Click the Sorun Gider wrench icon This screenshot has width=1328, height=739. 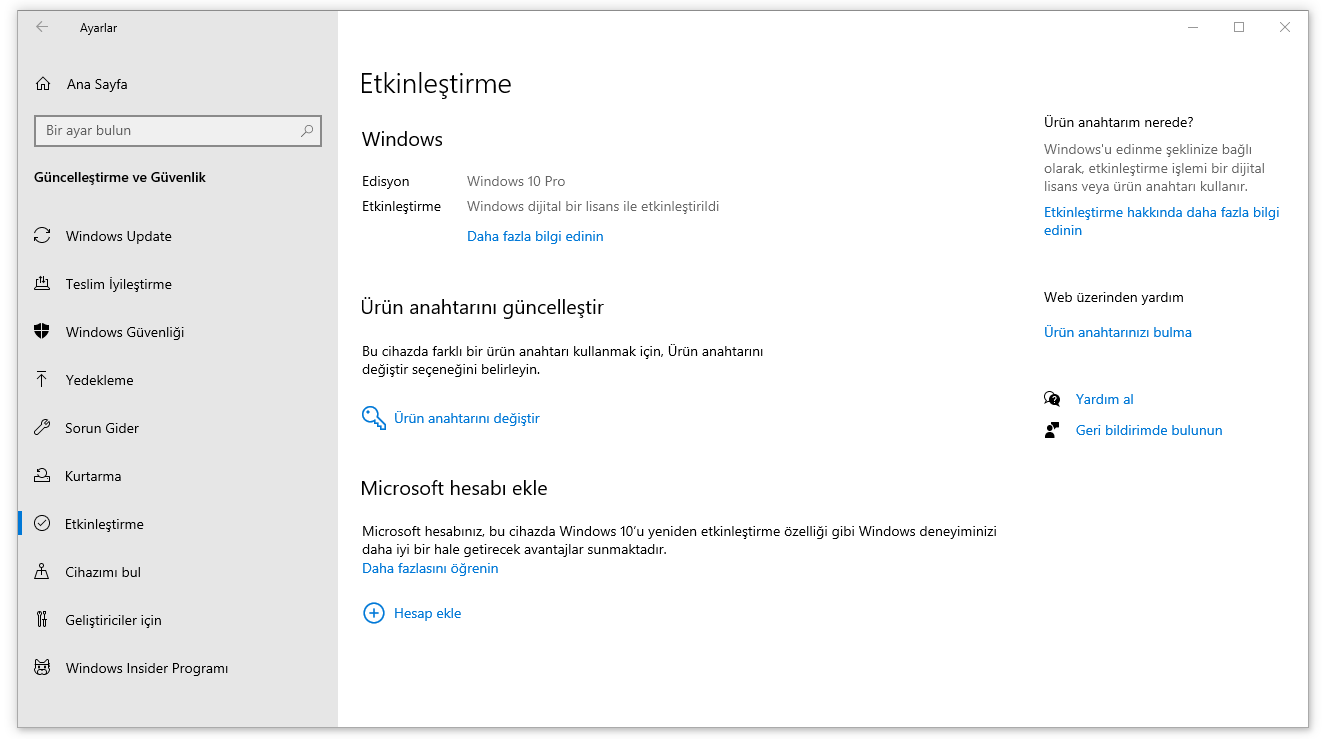42,428
